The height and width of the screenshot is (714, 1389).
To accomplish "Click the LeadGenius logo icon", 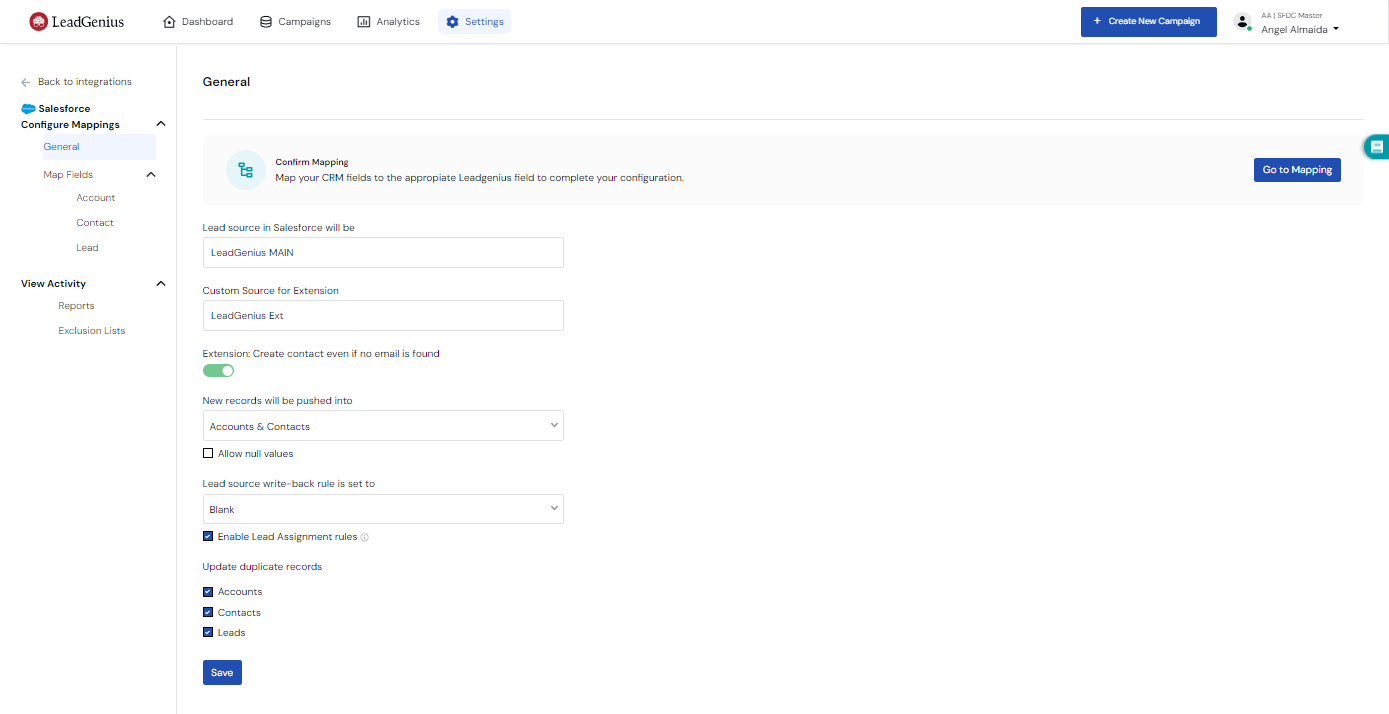I will click(38, 21).
